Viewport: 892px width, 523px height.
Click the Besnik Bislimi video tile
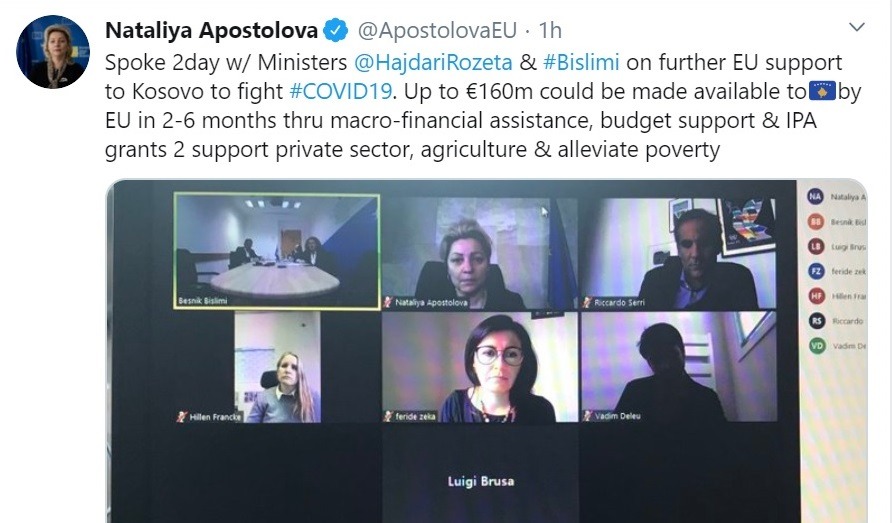click(x=277, y=251)
